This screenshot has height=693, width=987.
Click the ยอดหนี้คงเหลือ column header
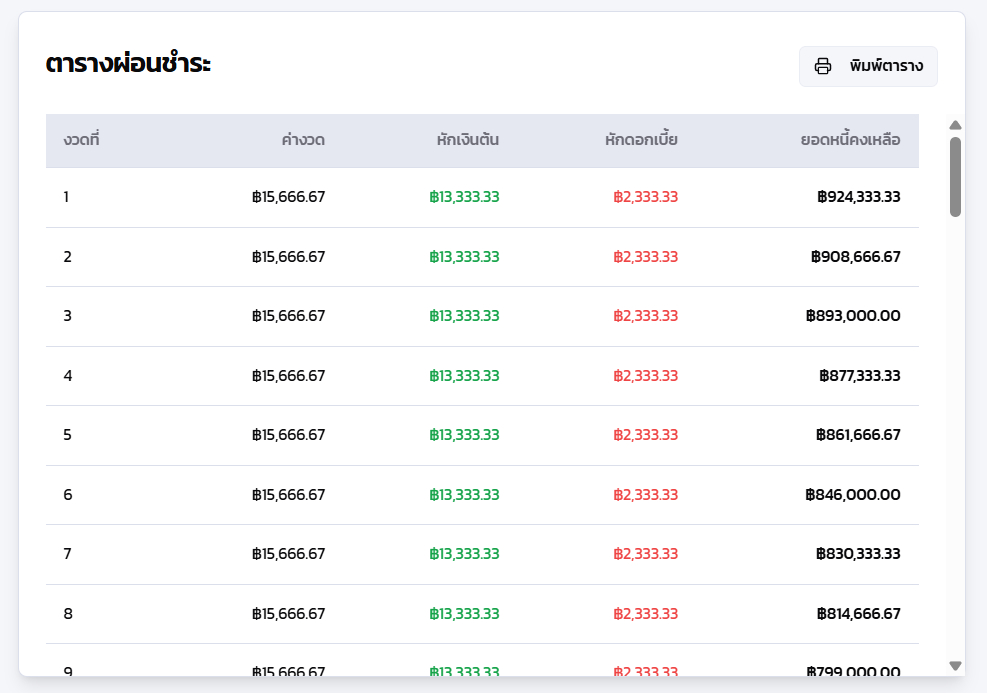pos(850,140)
